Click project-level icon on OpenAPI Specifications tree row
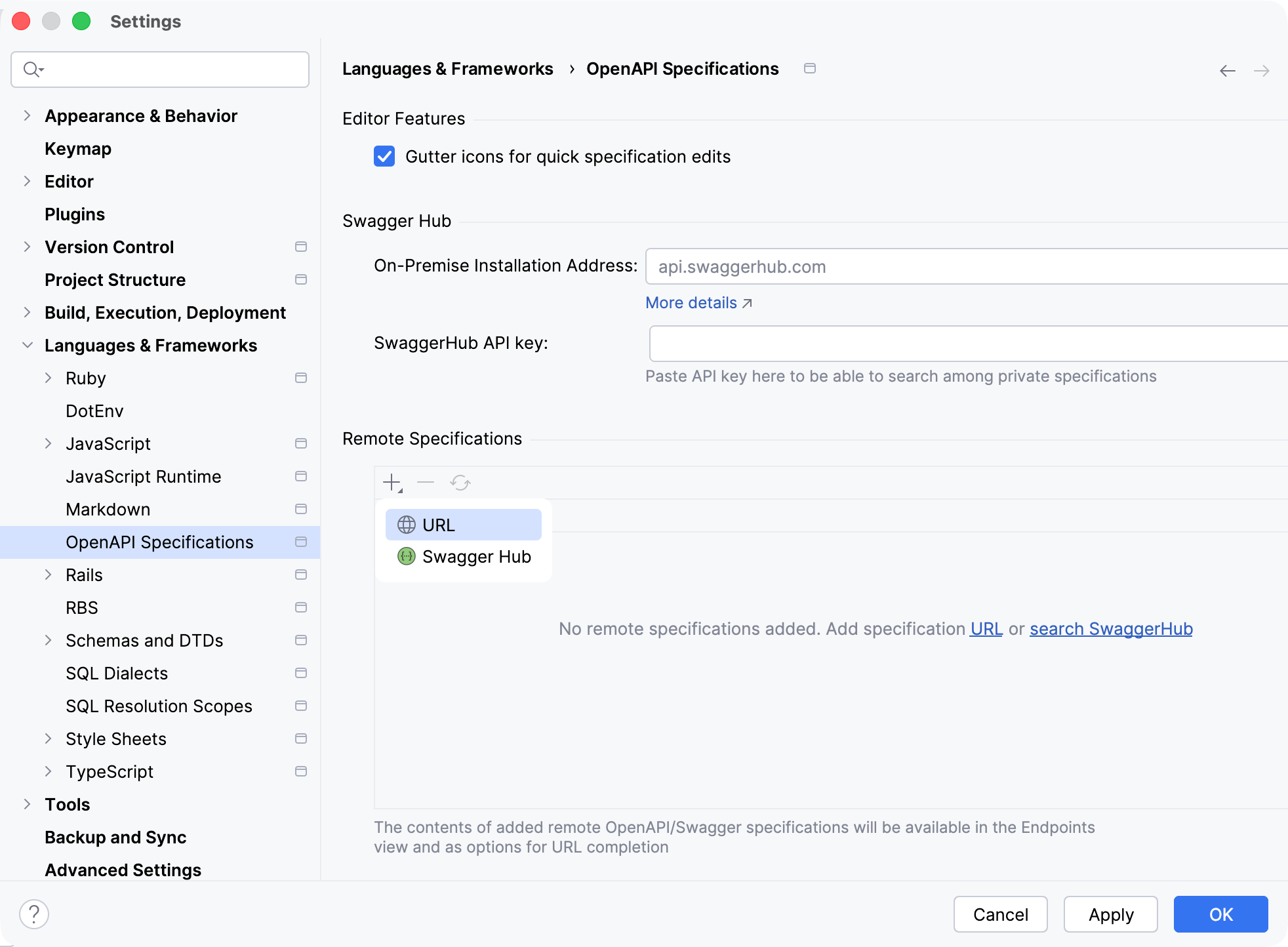Image resolution: width=1288 pixels, height=947 pixels. (301, 542)
